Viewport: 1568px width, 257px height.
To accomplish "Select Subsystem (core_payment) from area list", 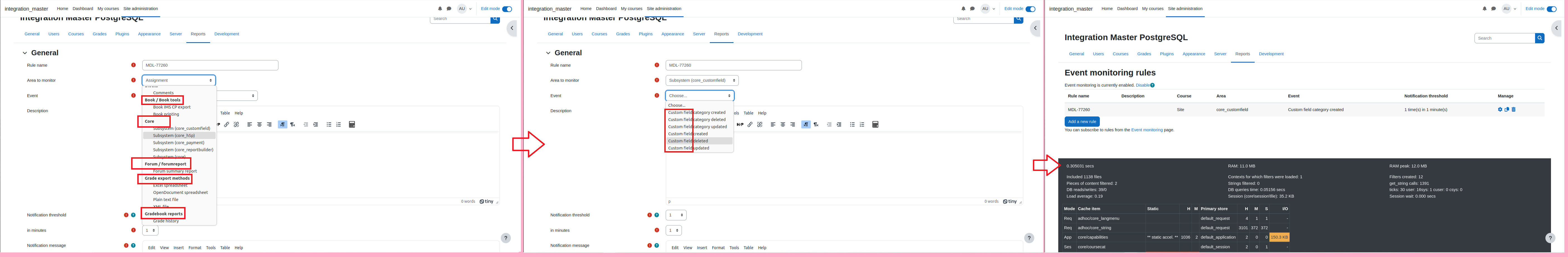I will [179, 142].
